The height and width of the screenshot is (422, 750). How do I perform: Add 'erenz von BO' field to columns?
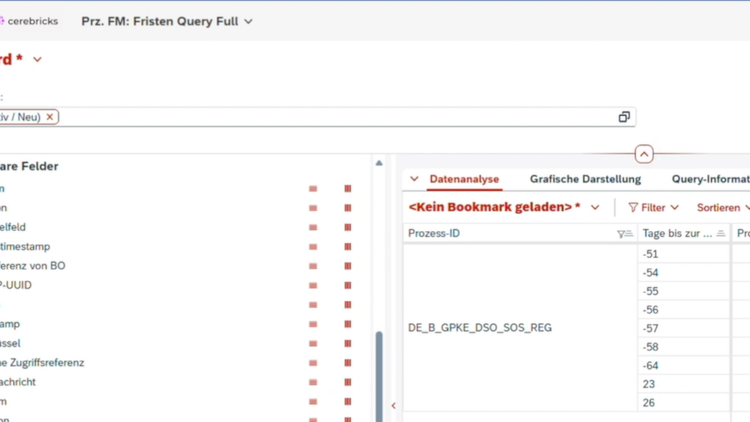point(348,266)
